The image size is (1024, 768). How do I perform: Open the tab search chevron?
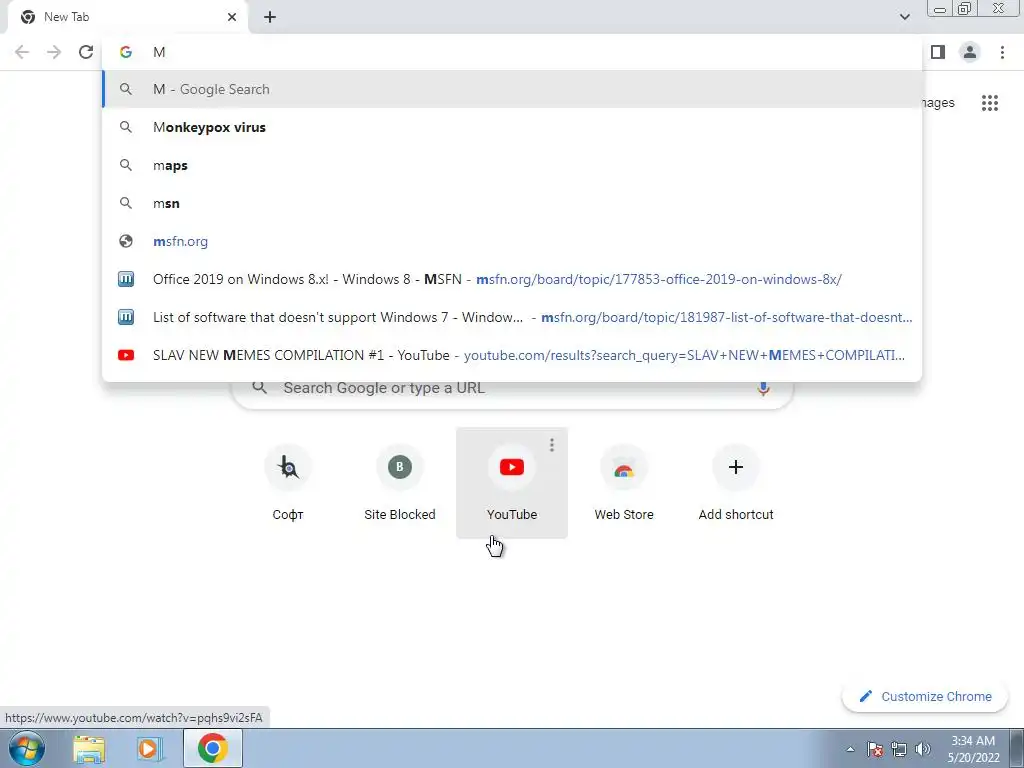[x=904, y=17]
